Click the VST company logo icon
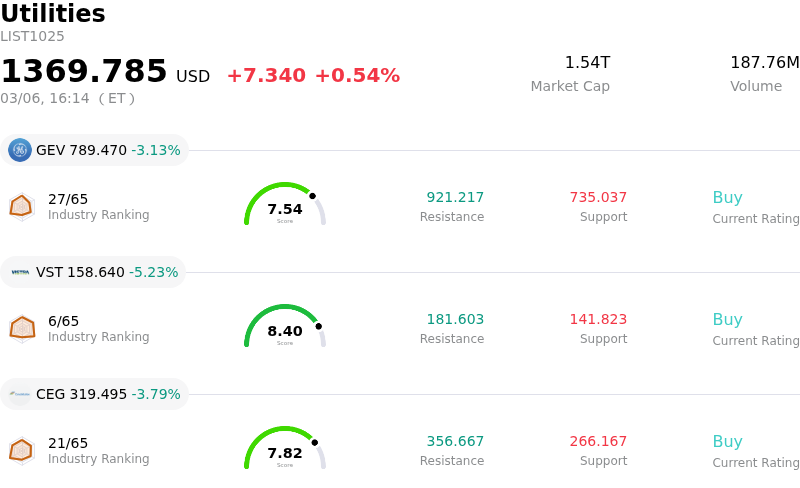The height and width of the screenshot is (488, 800). click(x=20, y=272)
